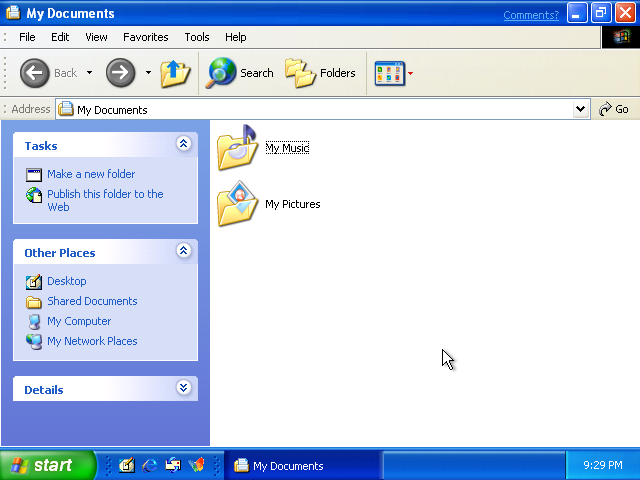Click the Comments? link
This screenshot has height=480, width=640.
point(531,15)
